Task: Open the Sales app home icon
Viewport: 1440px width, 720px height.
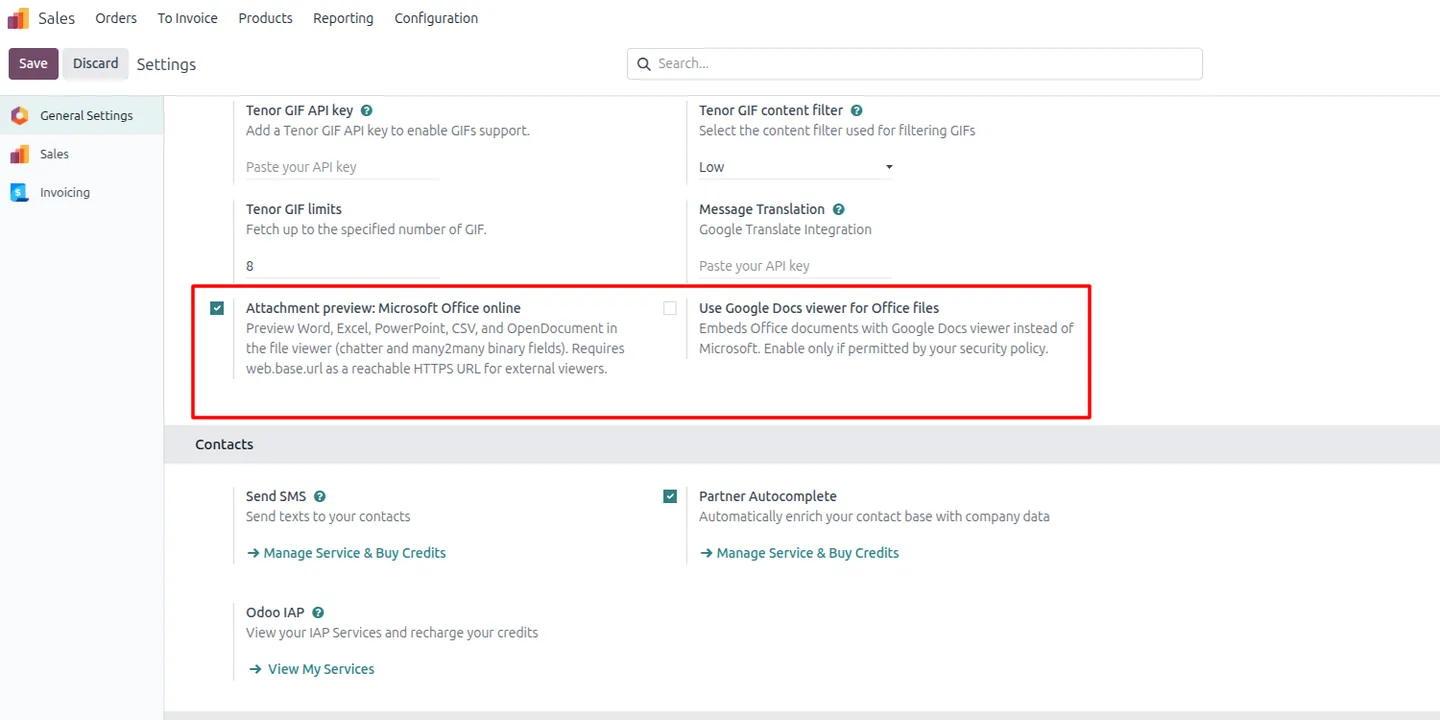Action: point(18,18)
